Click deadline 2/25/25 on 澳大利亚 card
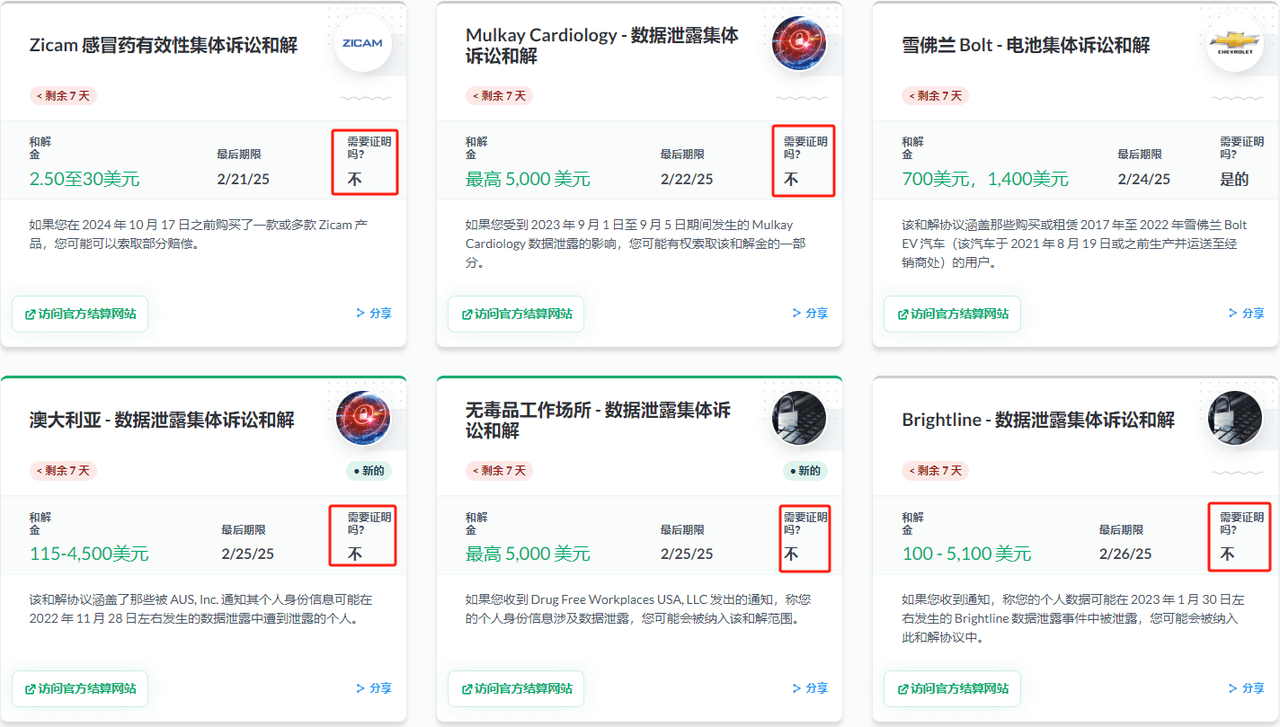This screenshot has width=1280, height=727. [x=248, y=554]
